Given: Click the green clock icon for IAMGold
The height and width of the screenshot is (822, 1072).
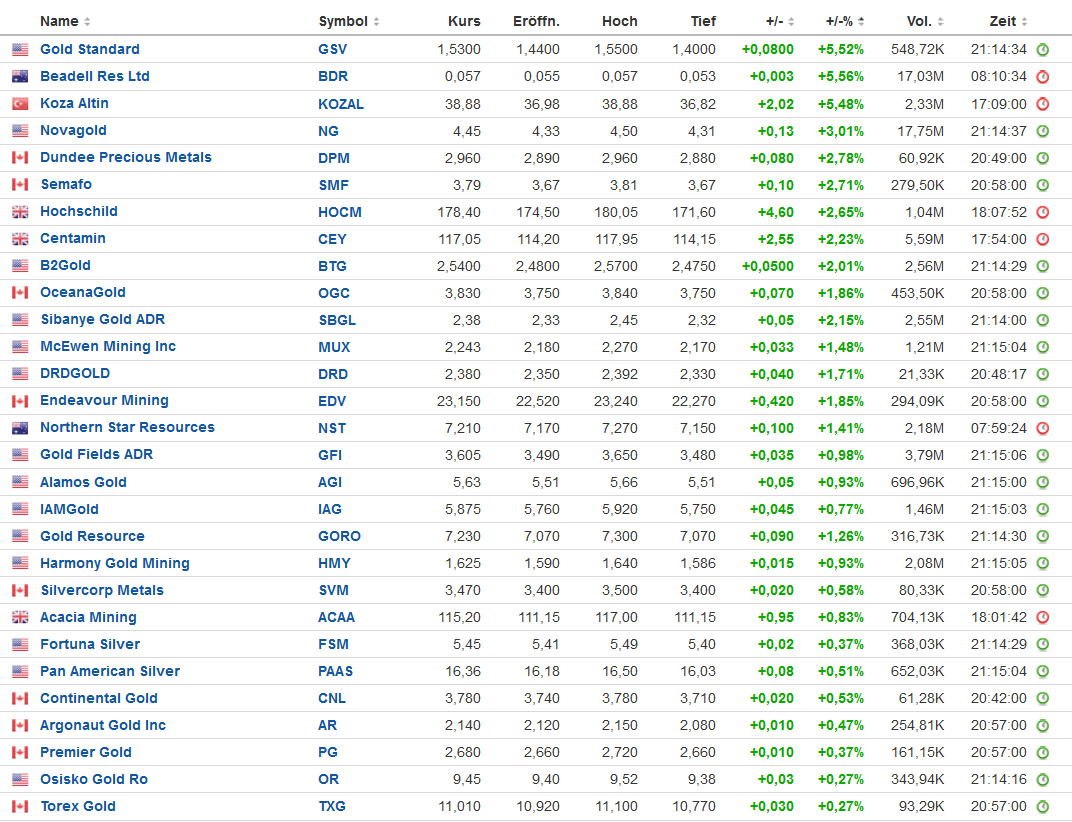Looking at the screenshot, I should tap(1043, 509).
